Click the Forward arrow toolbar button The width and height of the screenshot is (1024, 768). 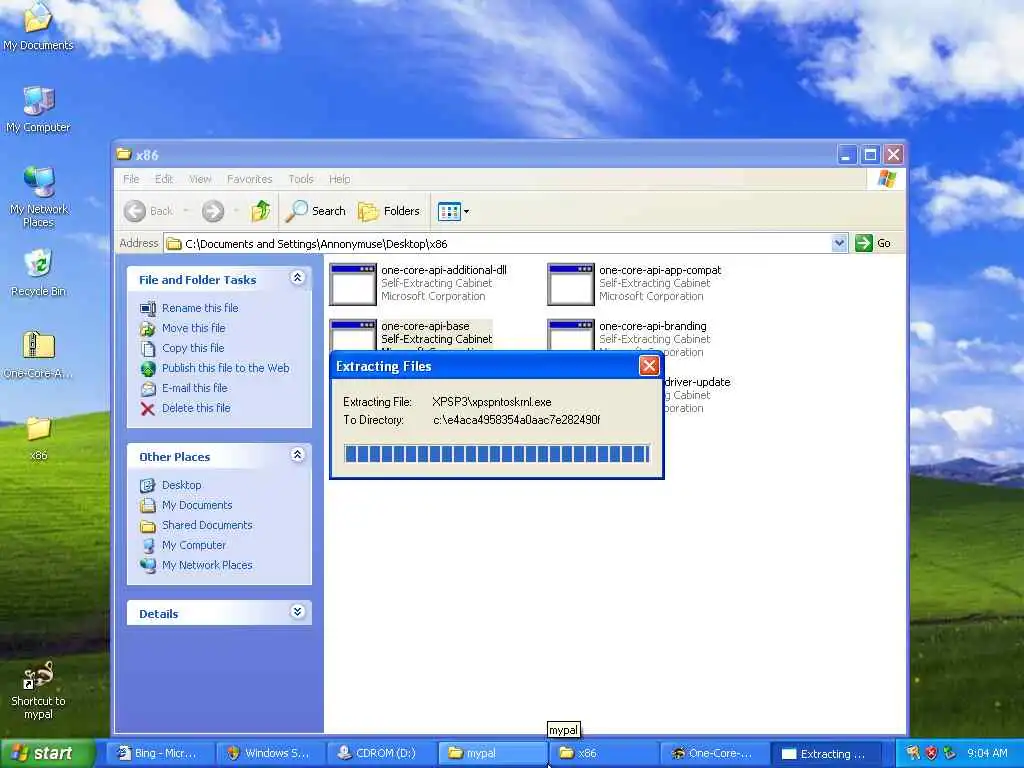213,211
